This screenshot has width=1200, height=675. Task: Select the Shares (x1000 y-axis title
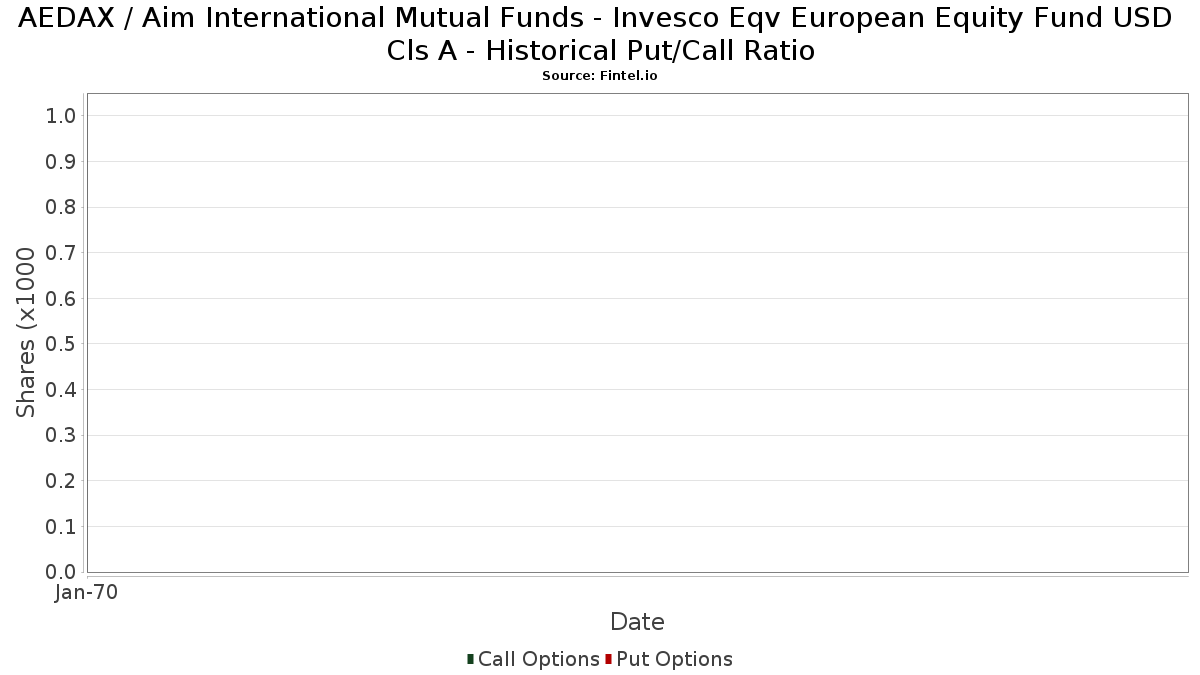tap(27, 333)
